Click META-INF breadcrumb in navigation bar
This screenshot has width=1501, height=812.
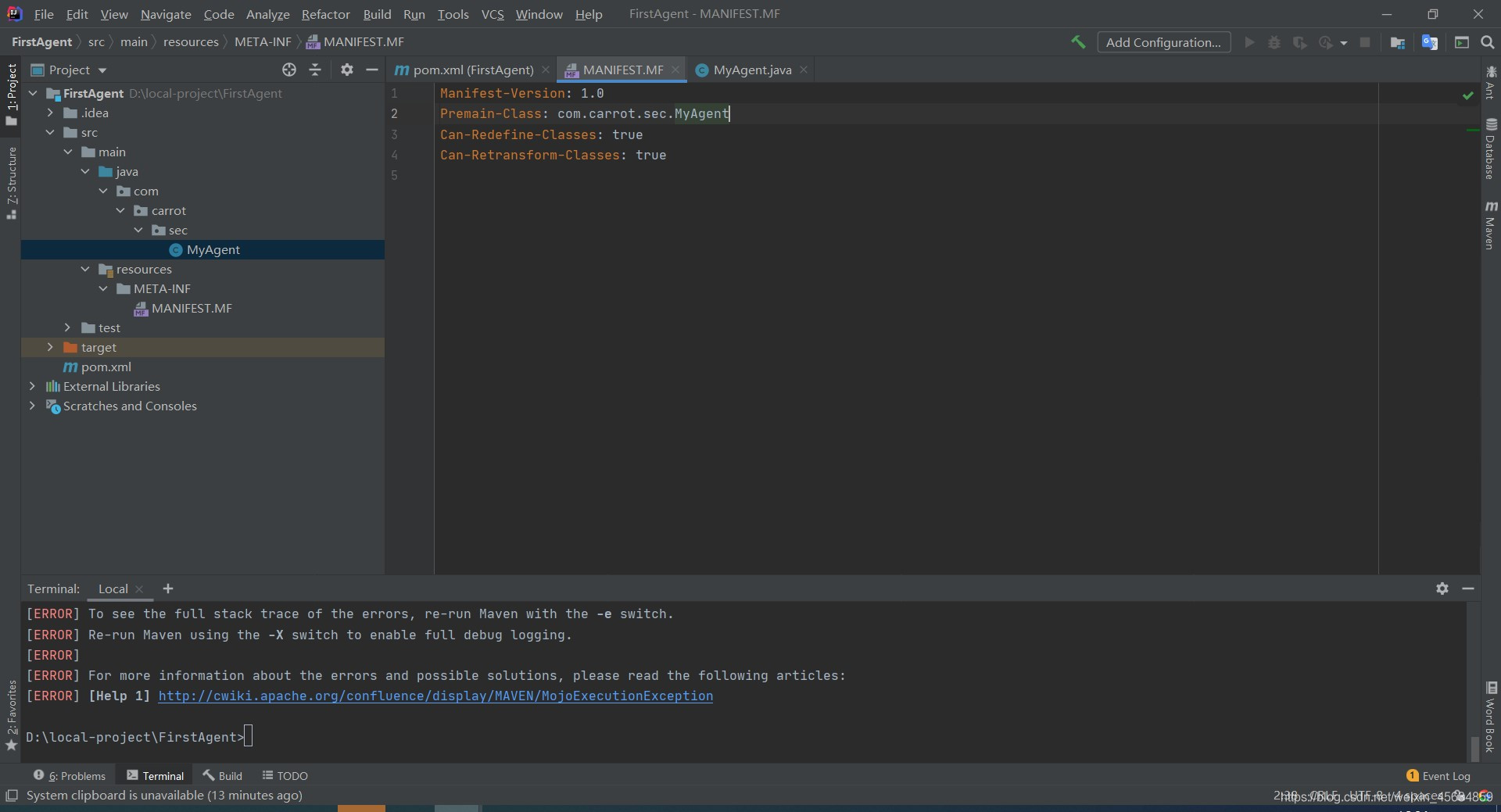tap(263, 42)
